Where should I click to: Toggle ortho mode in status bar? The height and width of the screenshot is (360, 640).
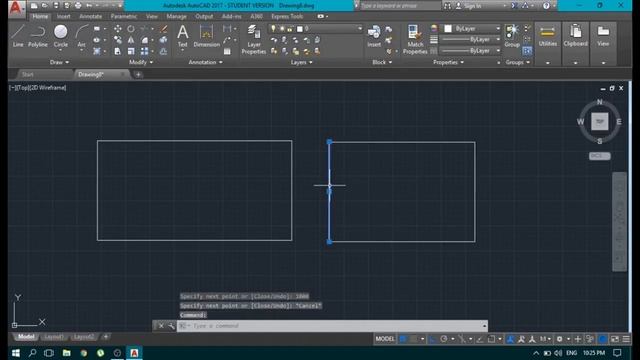coord(433,339)
